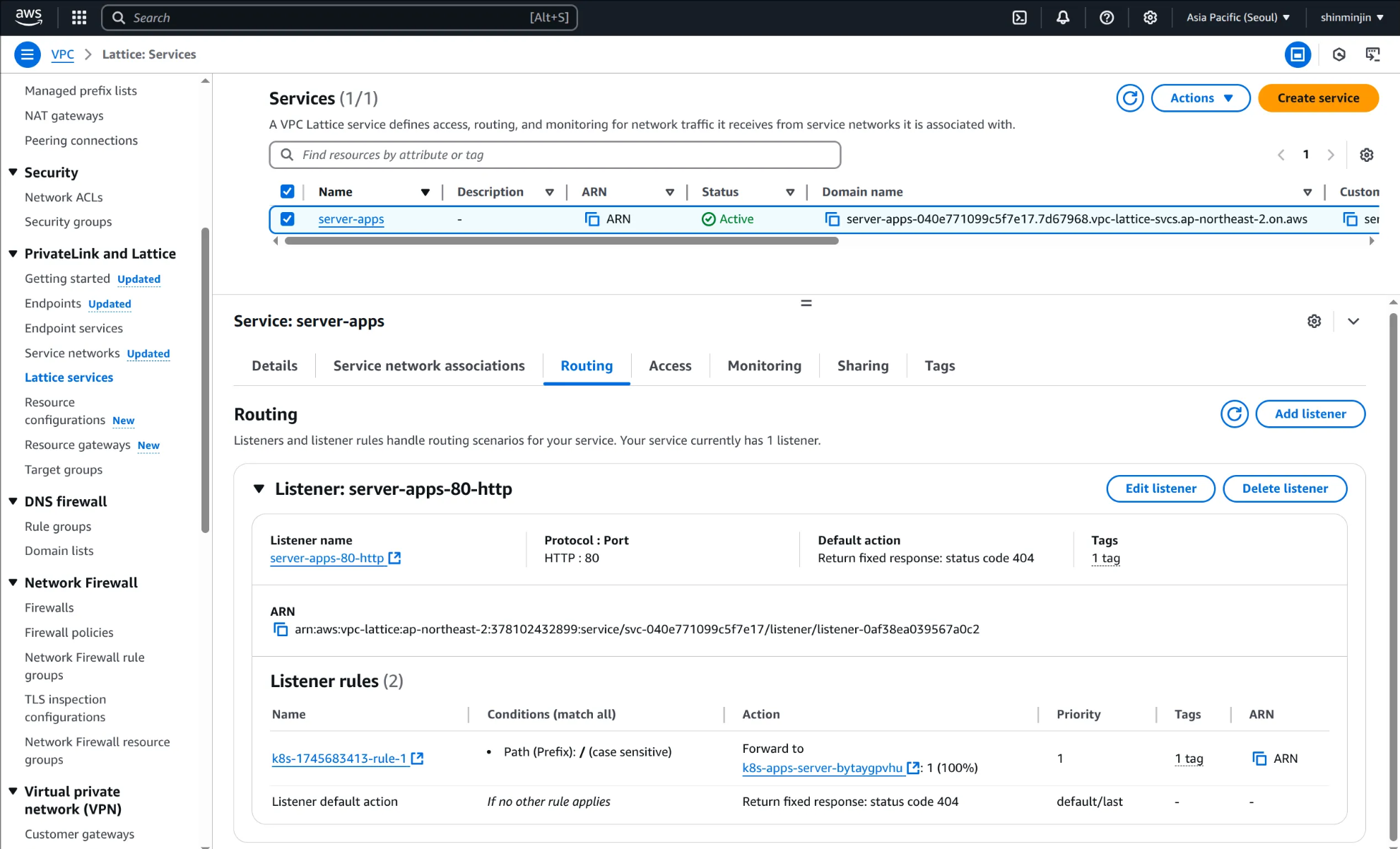Click the hexagon clock icon in breadcrumb bar
The width and height of the screenshot is (1400, 849).
[x=1339, y=54]
